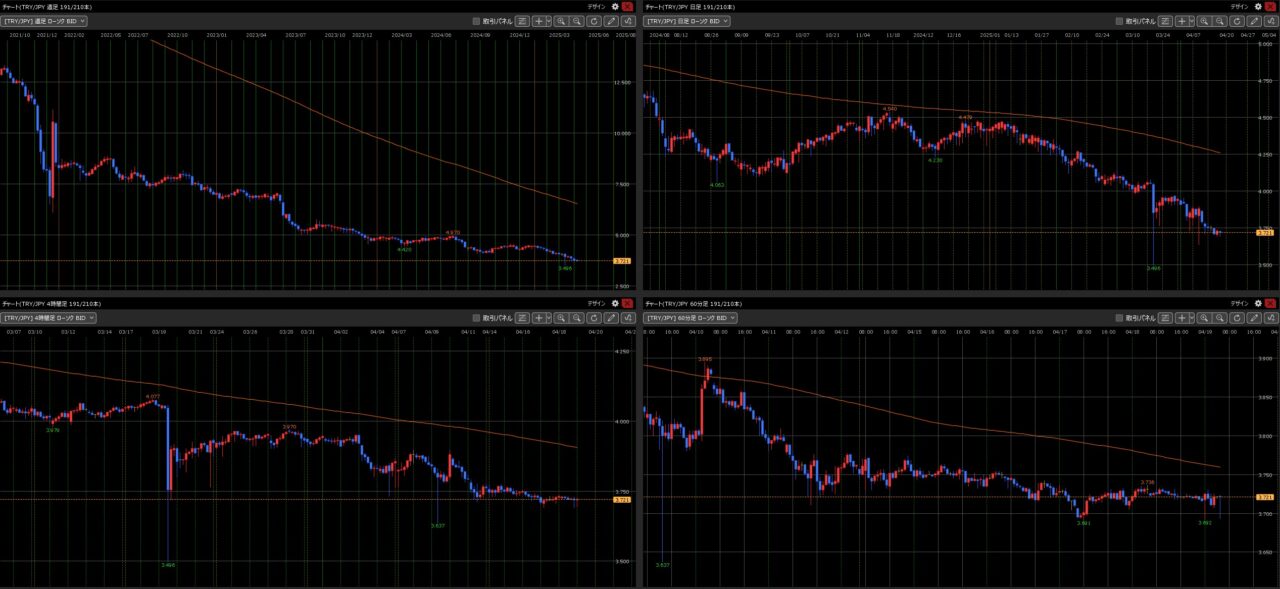Expand crosshair options arrow in daily (日足) chart
The width and height of the screenshot is (1280, 589).
pyautogui.click(x=1193, y=20)
